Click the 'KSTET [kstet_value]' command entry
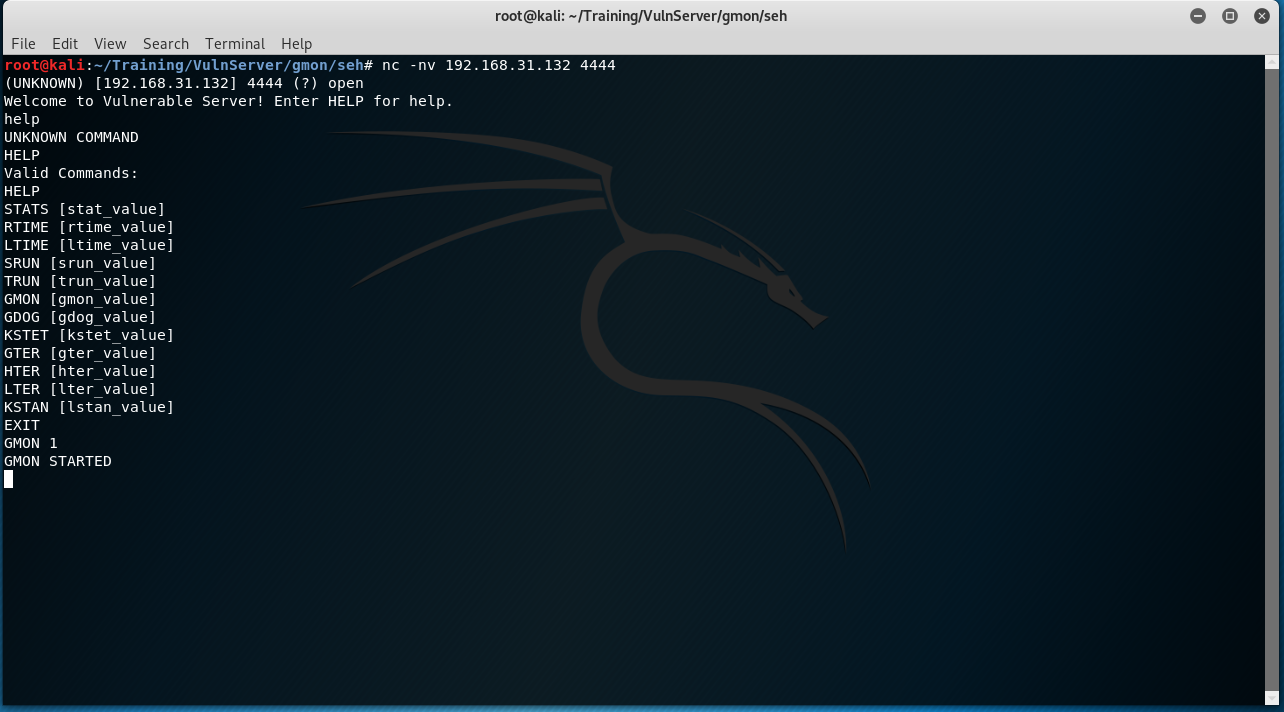The width and height of the screenshot is (1284, 712). 89,335
